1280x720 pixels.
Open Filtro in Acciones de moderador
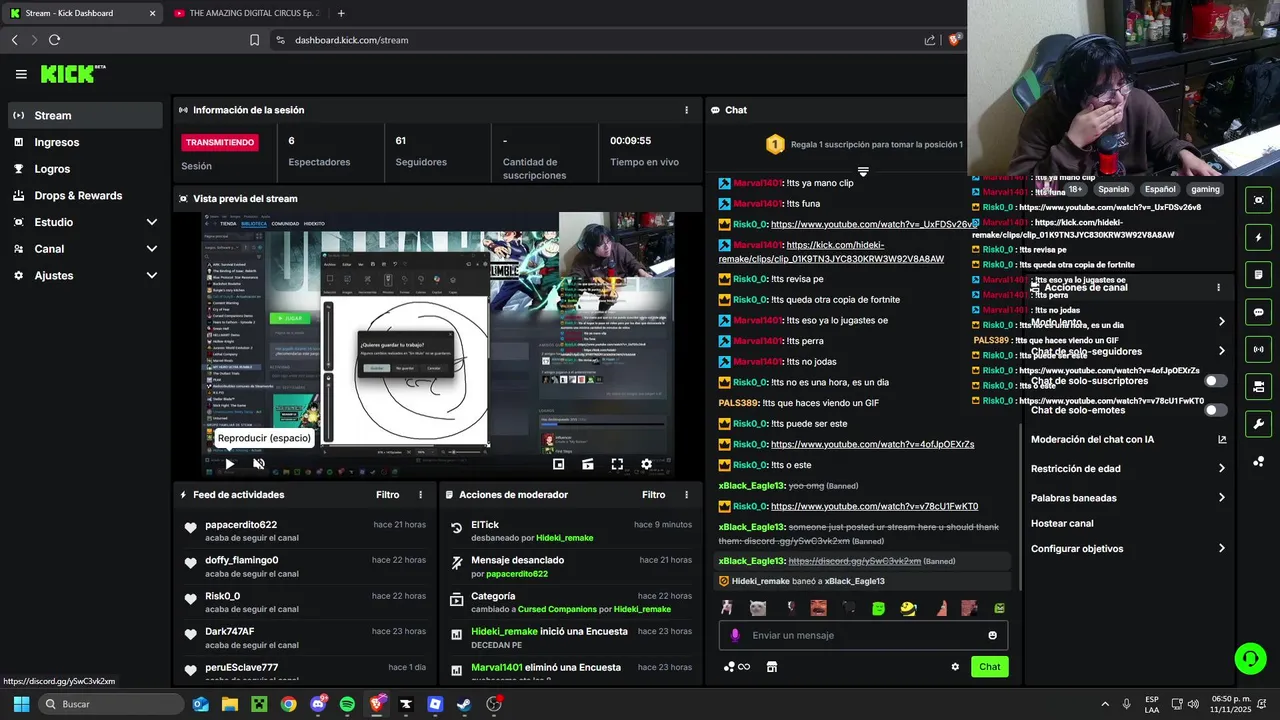point(654,495)
